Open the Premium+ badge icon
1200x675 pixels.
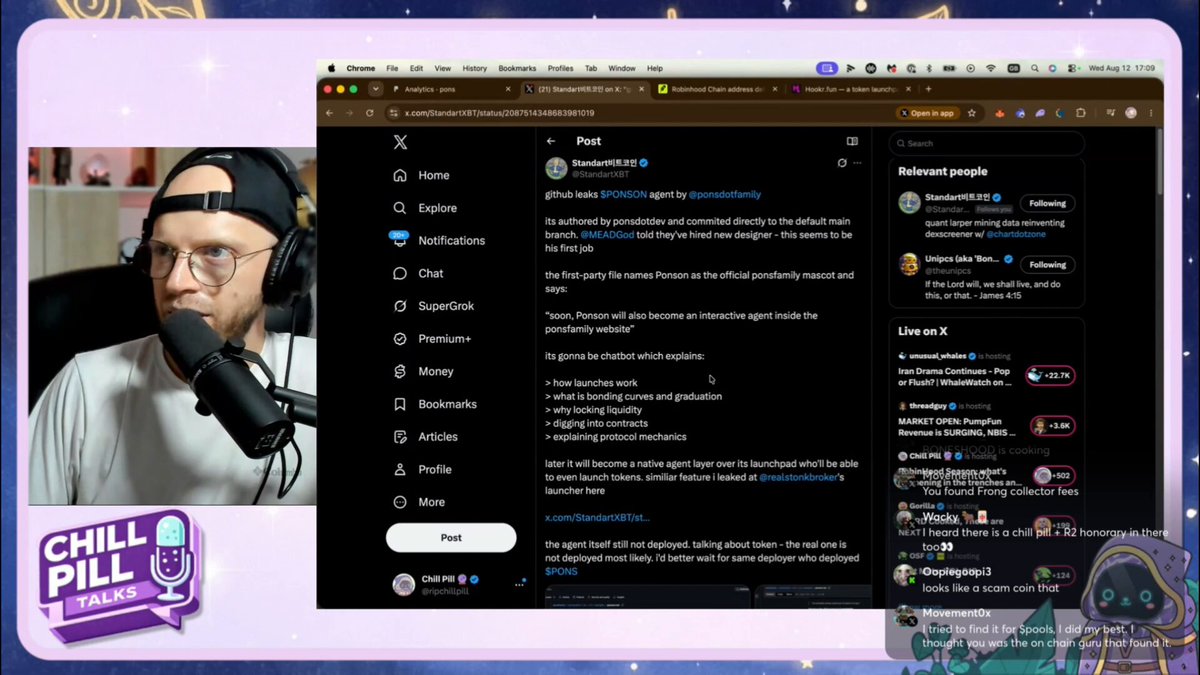[400, 339]
